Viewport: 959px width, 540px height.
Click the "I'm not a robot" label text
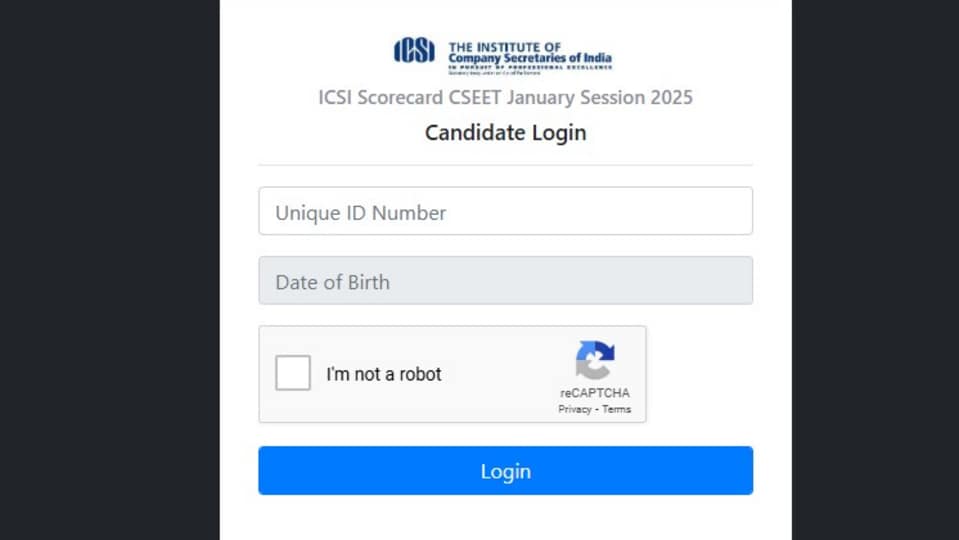383,374
